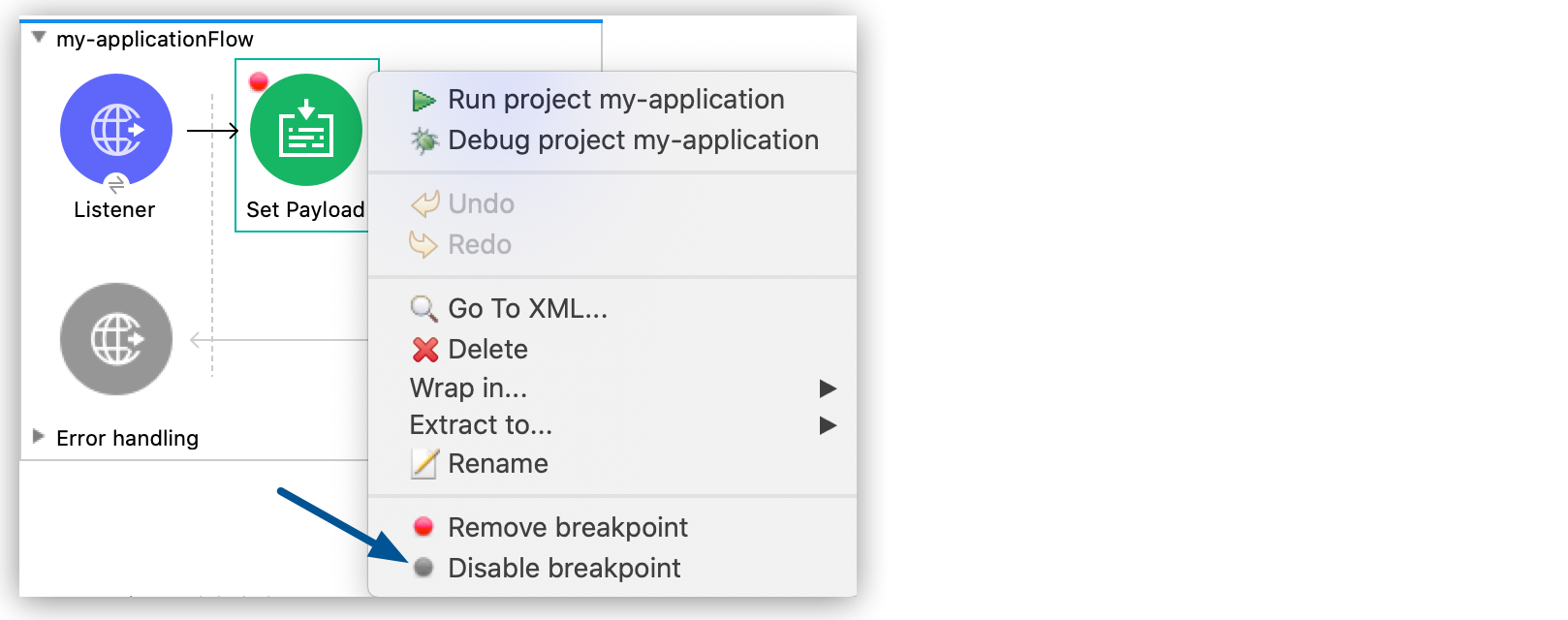1568x620 pixels.
Task: Click the Undo menu entry
Action: point(480,203)
